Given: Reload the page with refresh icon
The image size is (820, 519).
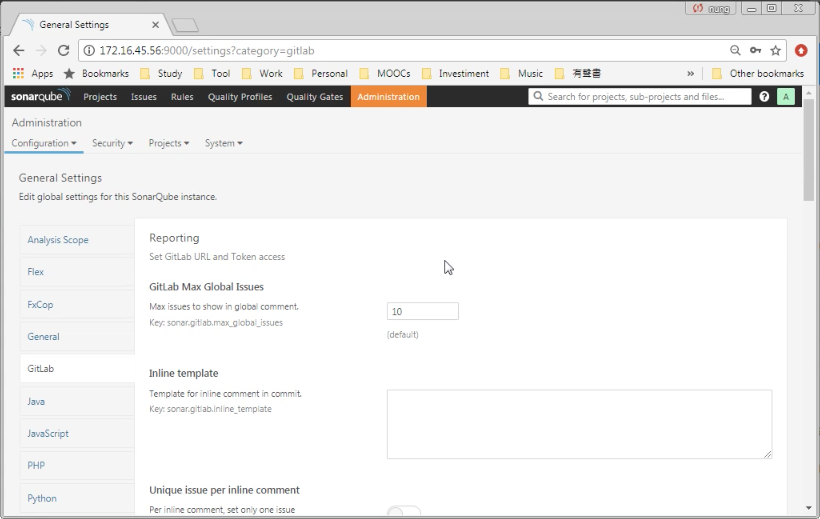Looking at the screenshot, I should [63, 51].
